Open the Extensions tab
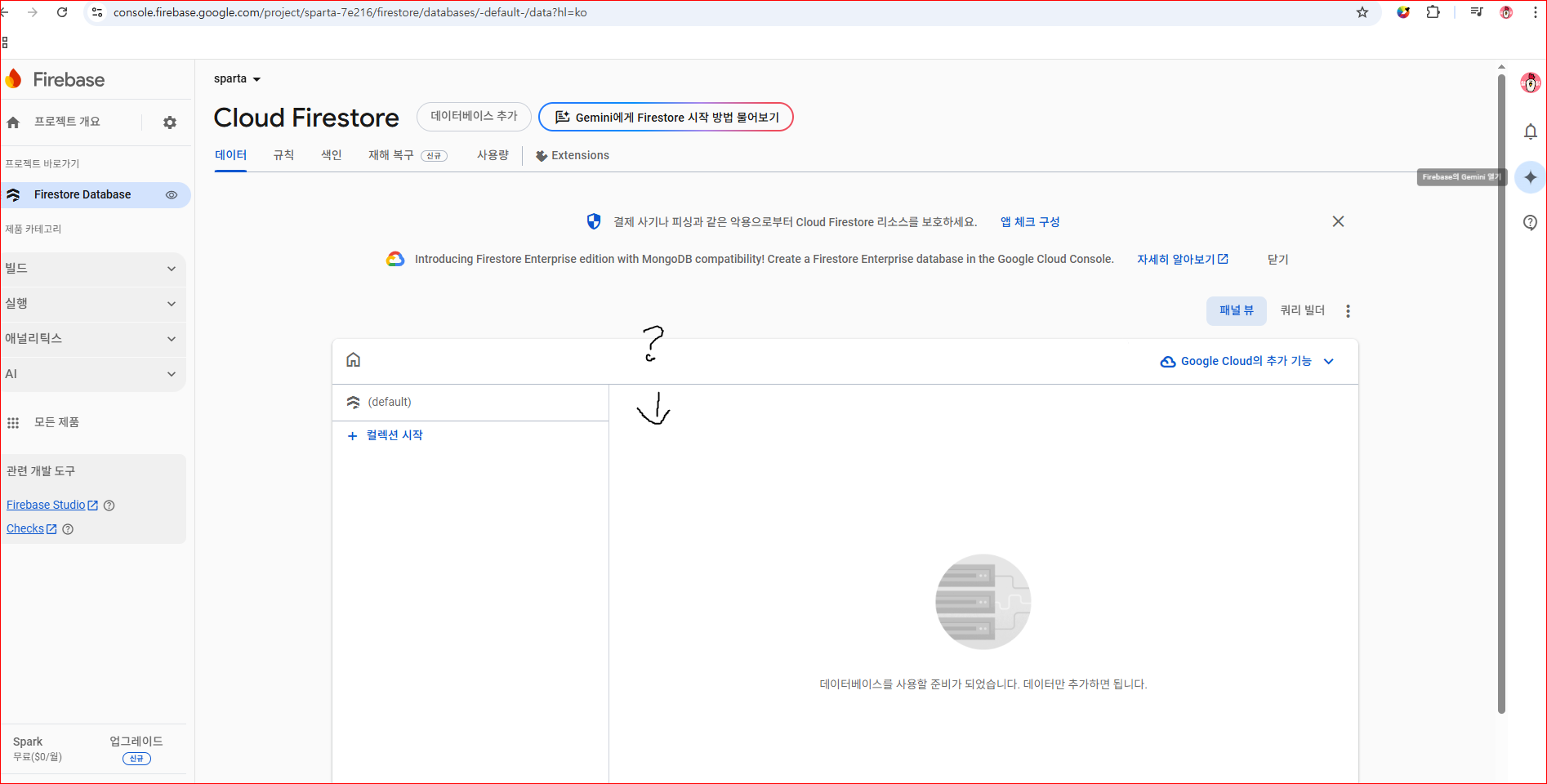The height and width of the screenshot is (784, 1547). (x=573, y=156)
